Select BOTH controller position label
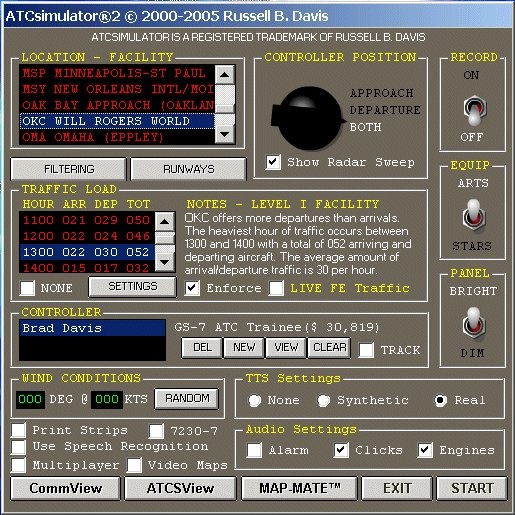515x515 pixels. 365,127
